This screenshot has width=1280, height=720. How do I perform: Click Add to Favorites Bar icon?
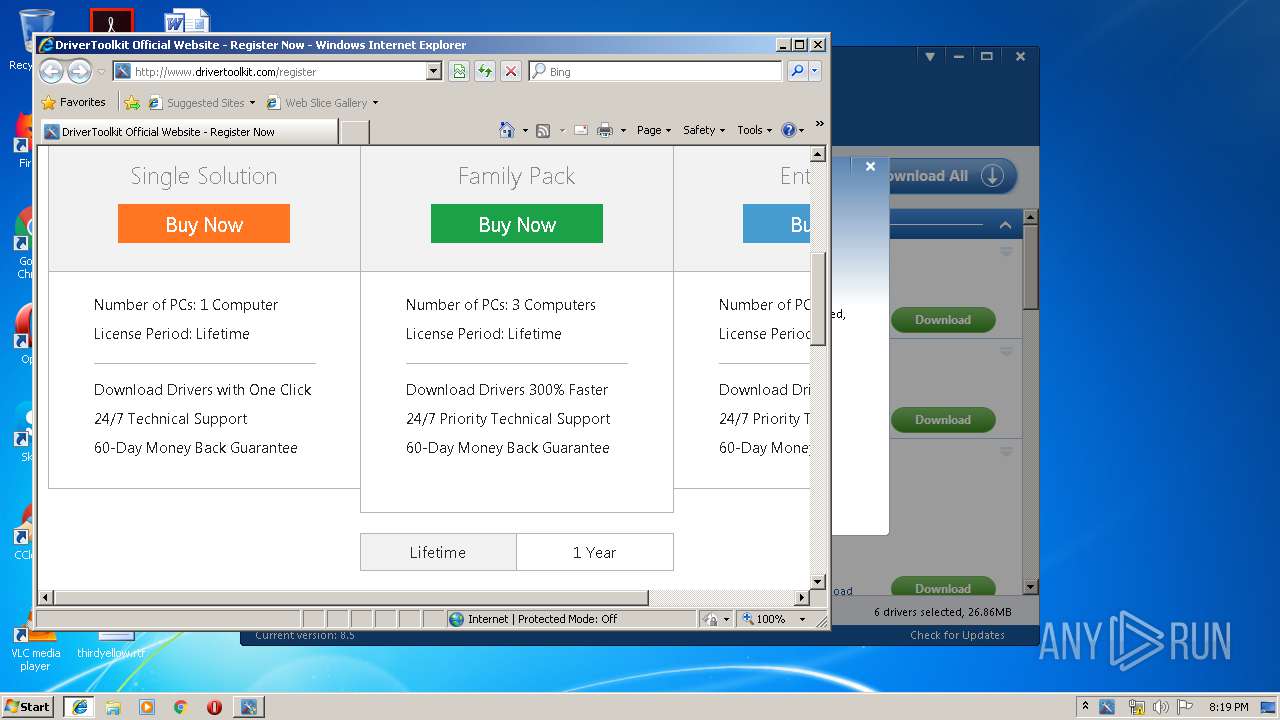pyautogui.click(x=131, y=102)
